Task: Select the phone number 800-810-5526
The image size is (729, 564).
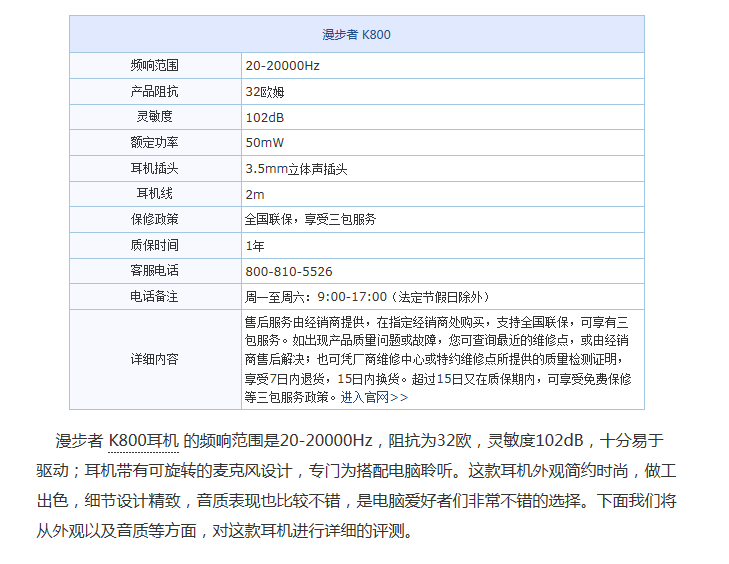Action: (289, 272)
